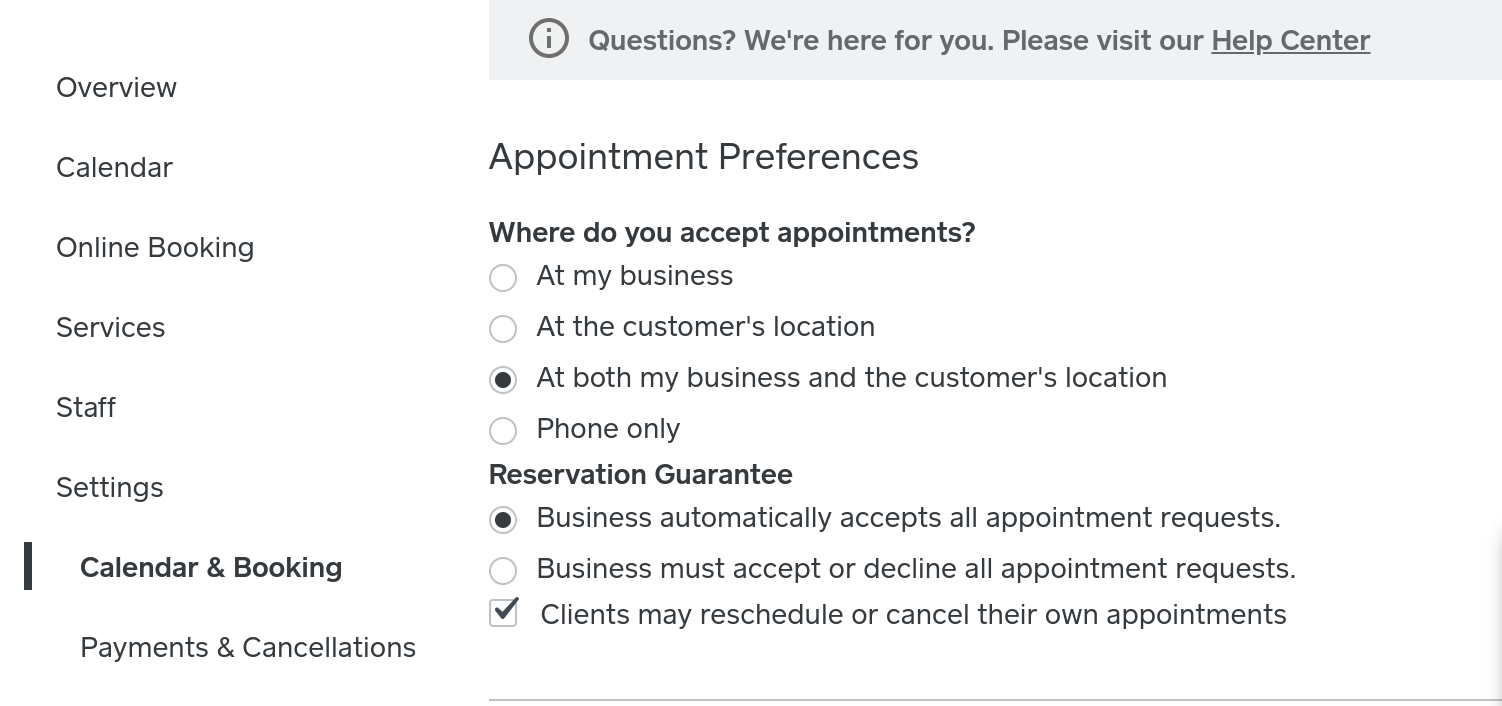
Task: Pick the "Phone only" radio option
Action: pyautogui.click(x=503, y=430)
